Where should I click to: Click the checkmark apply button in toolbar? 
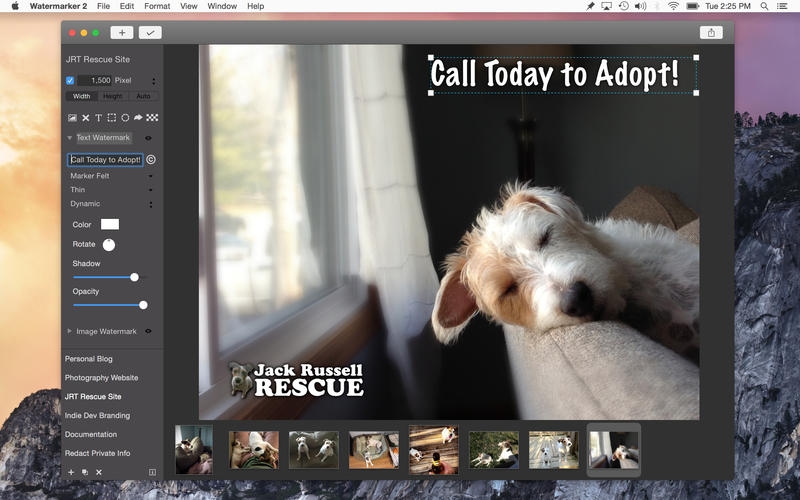(x=150, y=33)
